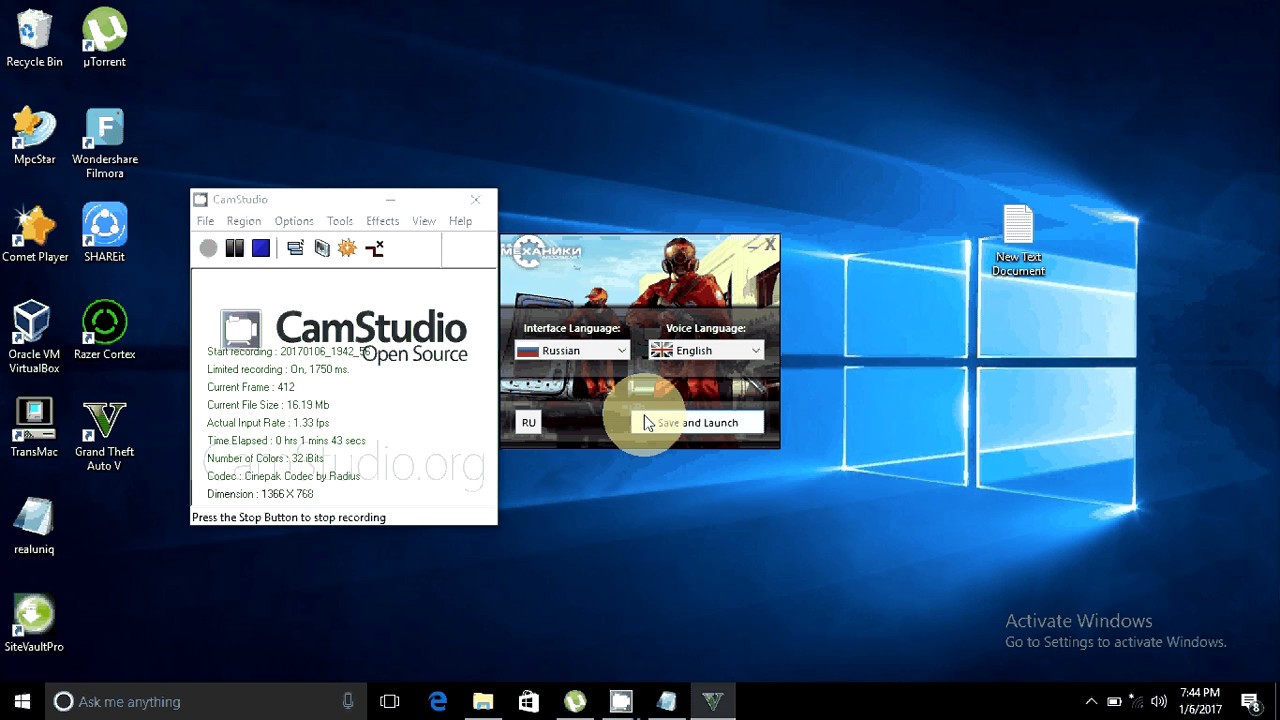Viewport: 1280px width, 720px height.
Task: Expand the Interface Language dropdown
Action: 572,350
